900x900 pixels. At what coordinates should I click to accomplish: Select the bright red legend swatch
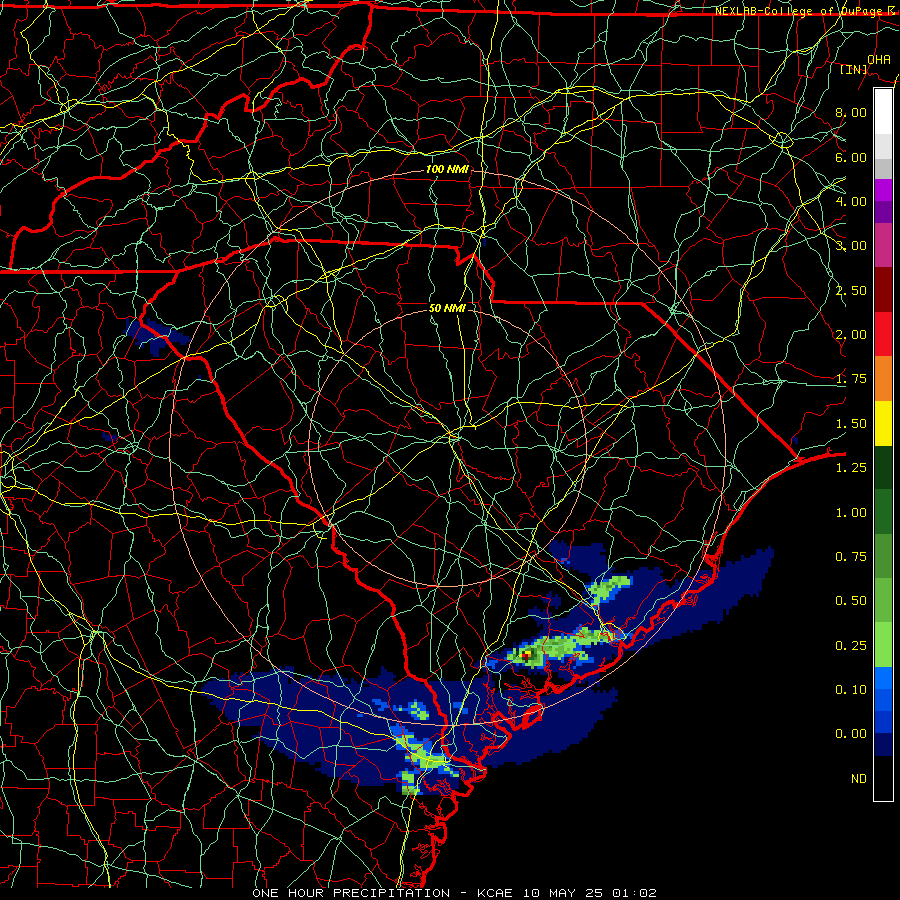click(883, 334)
